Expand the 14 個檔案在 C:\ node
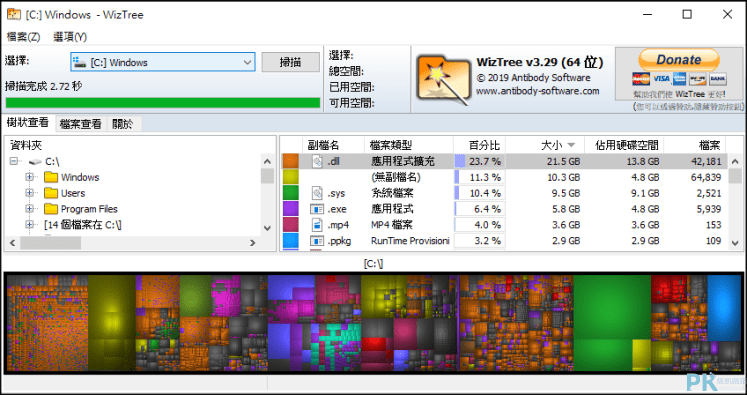747x395 pixels. click(x=30, y=224)
